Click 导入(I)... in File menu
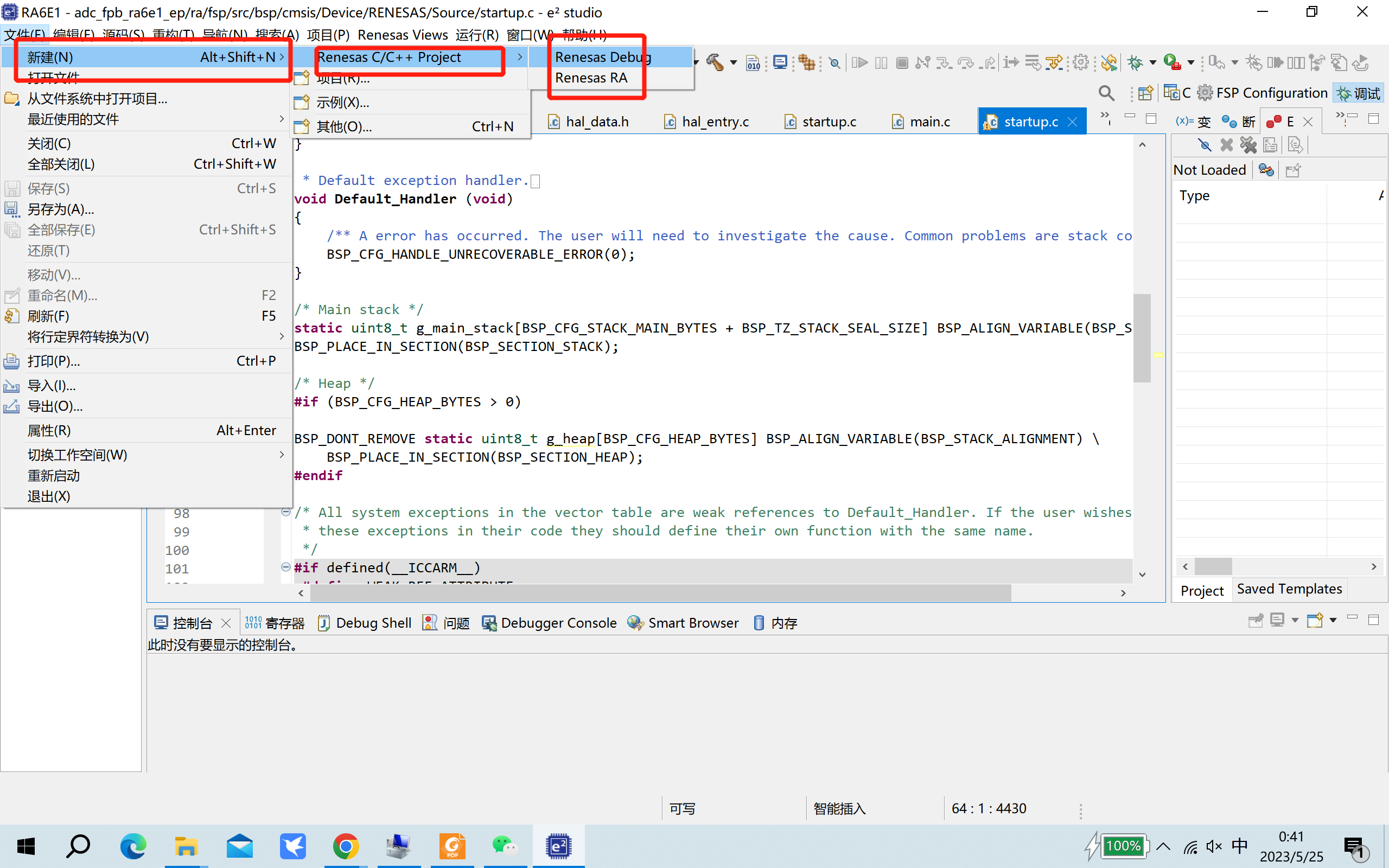 coord(146,385)
